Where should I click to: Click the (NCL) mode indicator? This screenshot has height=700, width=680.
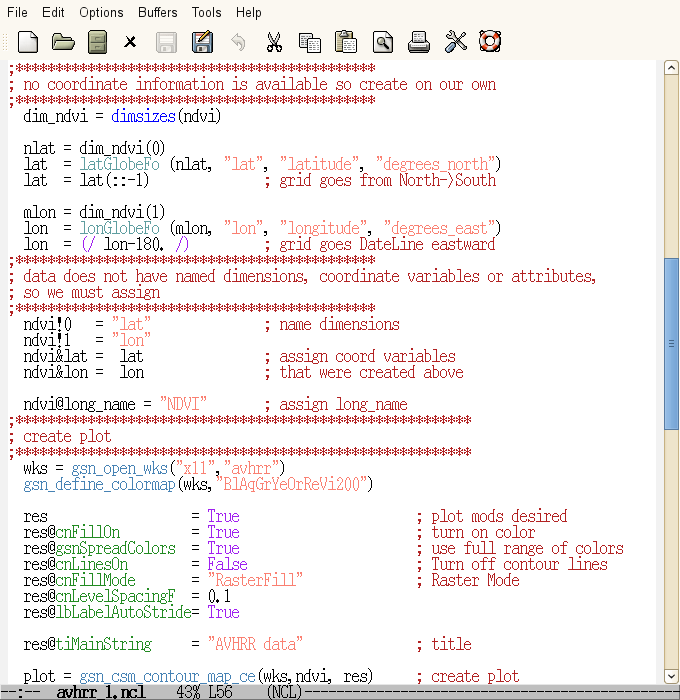(287, 692)
